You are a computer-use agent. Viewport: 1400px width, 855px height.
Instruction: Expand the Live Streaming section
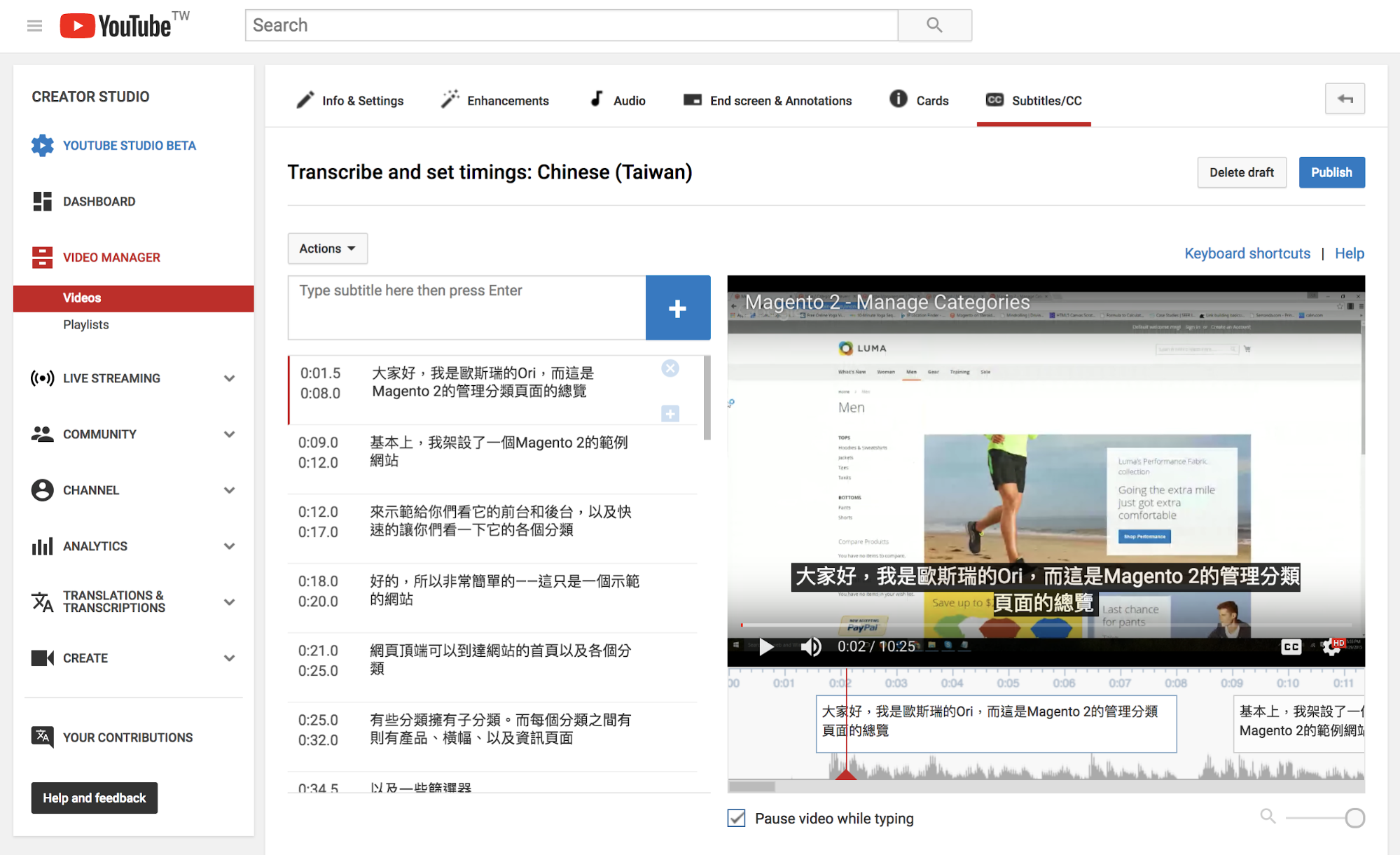(229, 378)
